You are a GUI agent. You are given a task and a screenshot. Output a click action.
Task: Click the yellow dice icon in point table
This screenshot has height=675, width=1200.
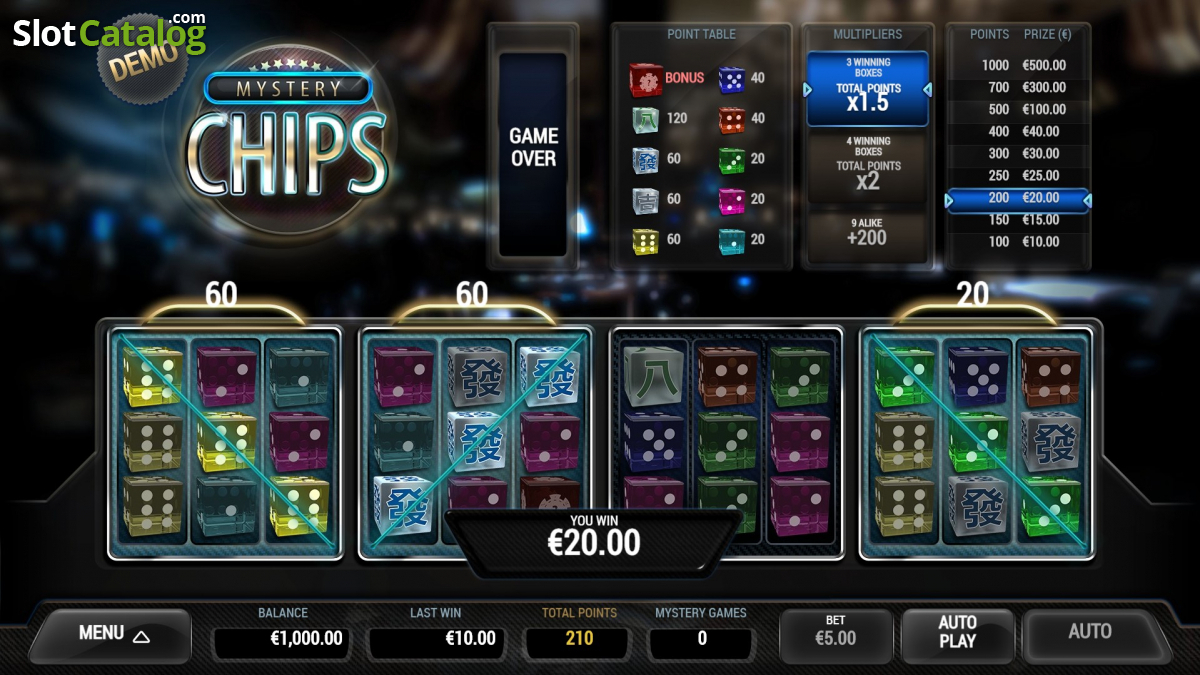644,240
